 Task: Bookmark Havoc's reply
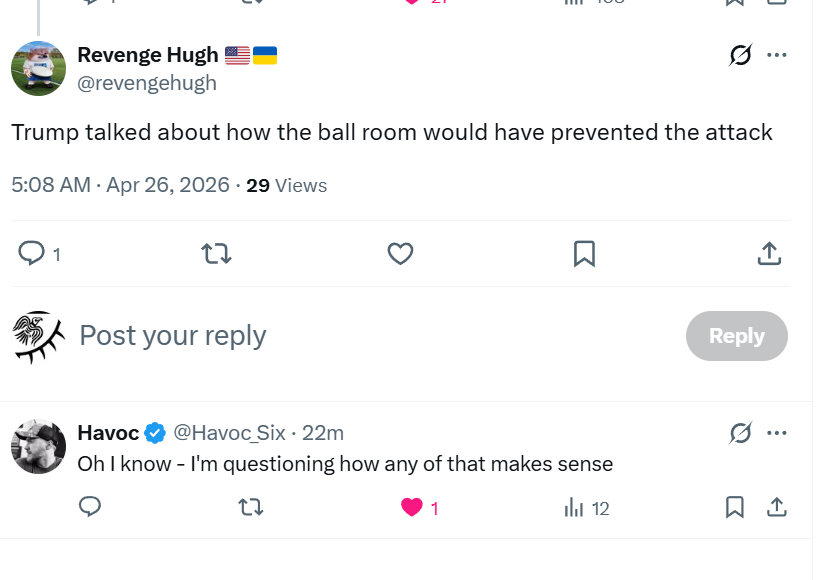pyautogui.click(x=735, y=507)
